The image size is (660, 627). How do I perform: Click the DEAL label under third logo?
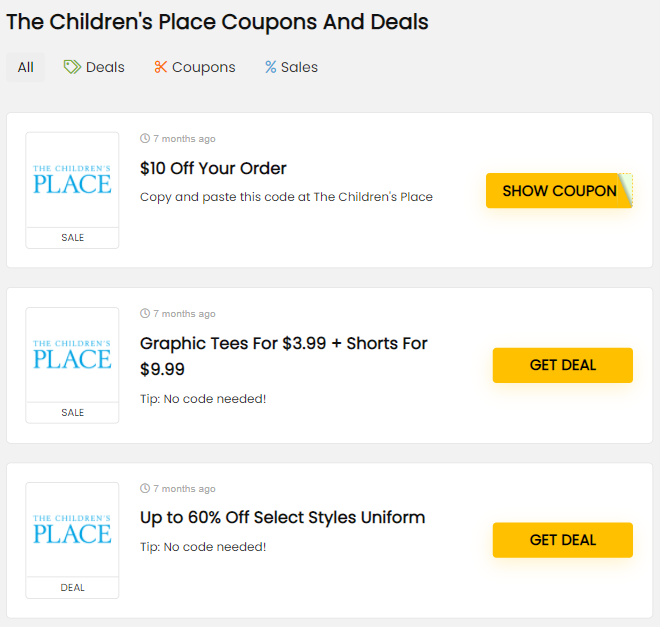(72, 588)
